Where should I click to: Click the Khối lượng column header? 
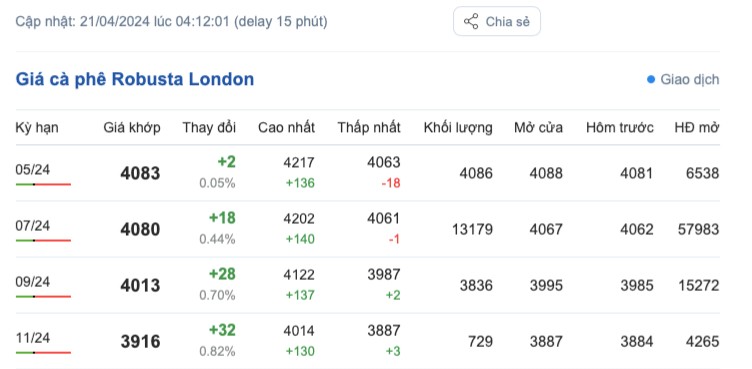point(458,128)
